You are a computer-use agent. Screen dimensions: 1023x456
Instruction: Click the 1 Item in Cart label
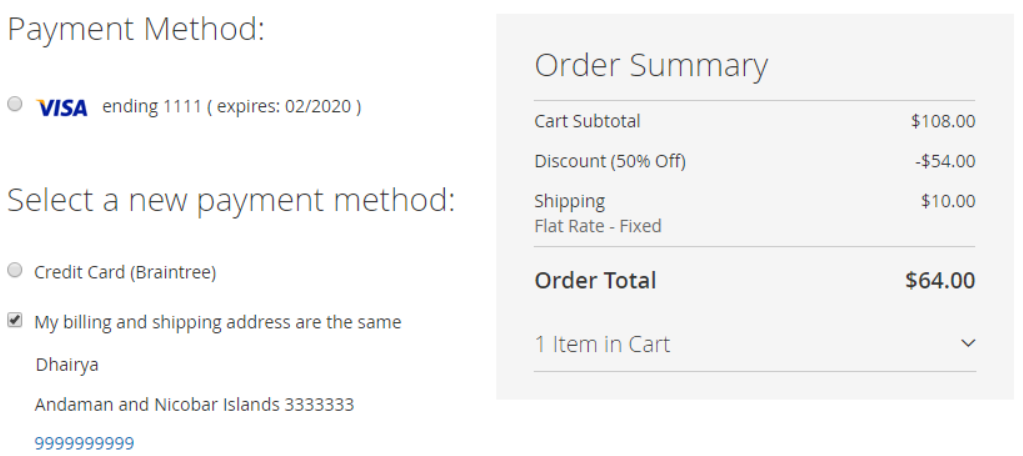coord(602,344)
